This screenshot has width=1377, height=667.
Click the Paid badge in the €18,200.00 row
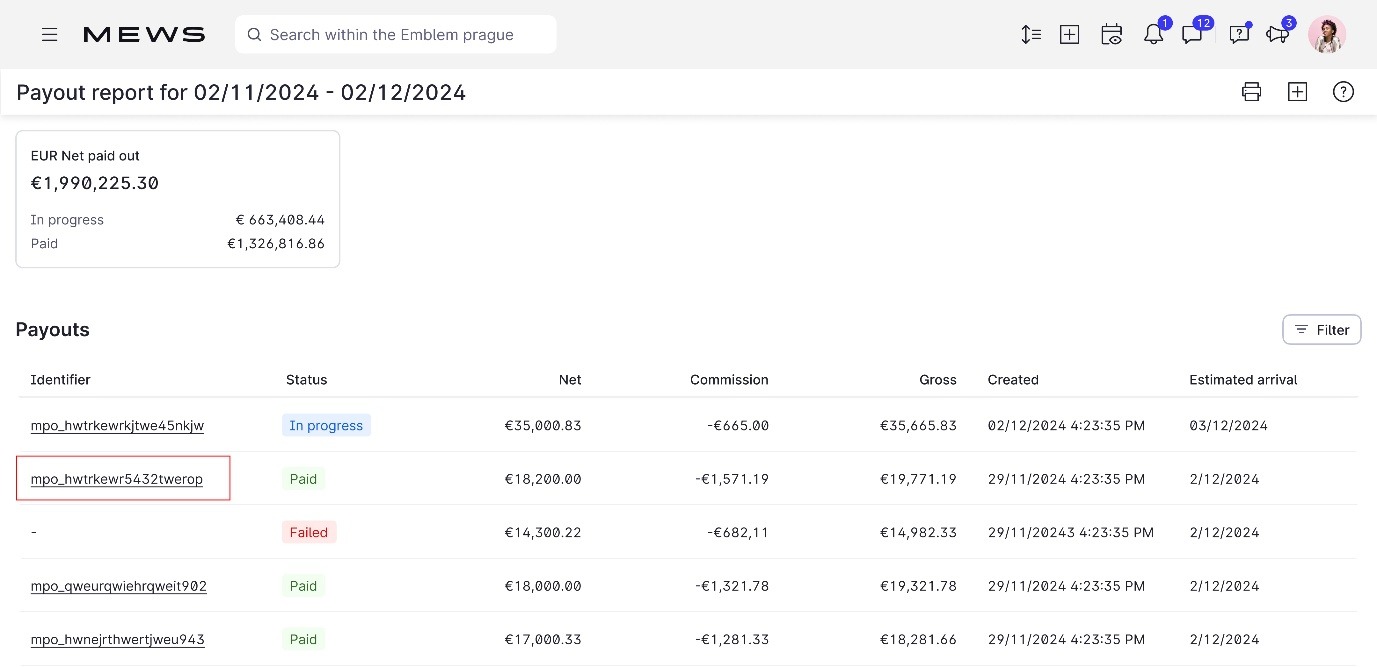[x=303, y=479]
